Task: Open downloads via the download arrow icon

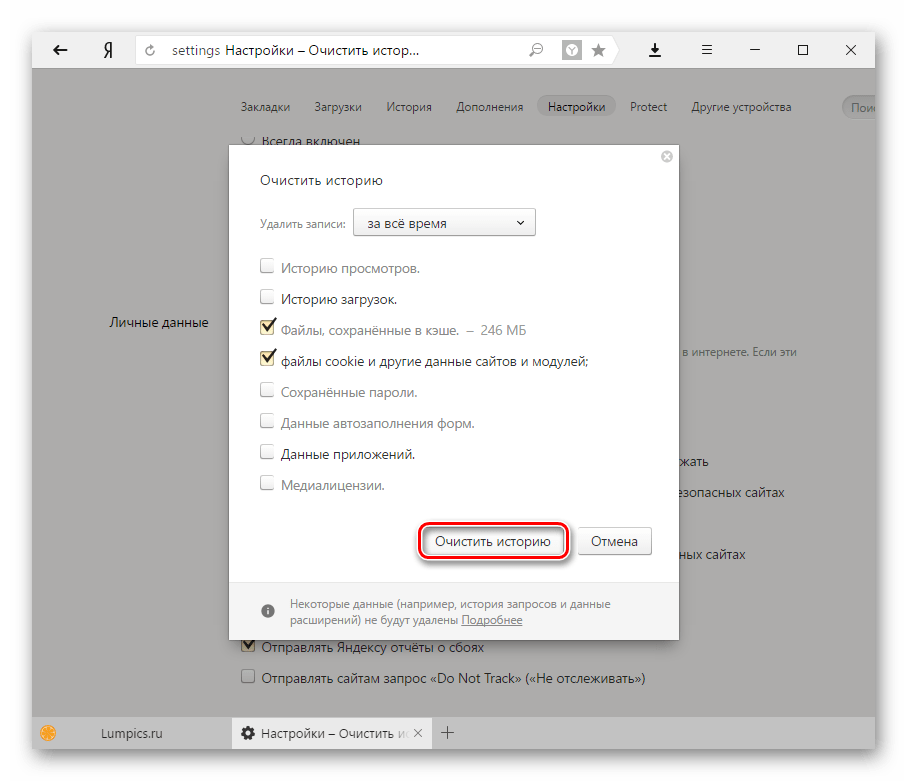Action: click(x=656, y=50)
